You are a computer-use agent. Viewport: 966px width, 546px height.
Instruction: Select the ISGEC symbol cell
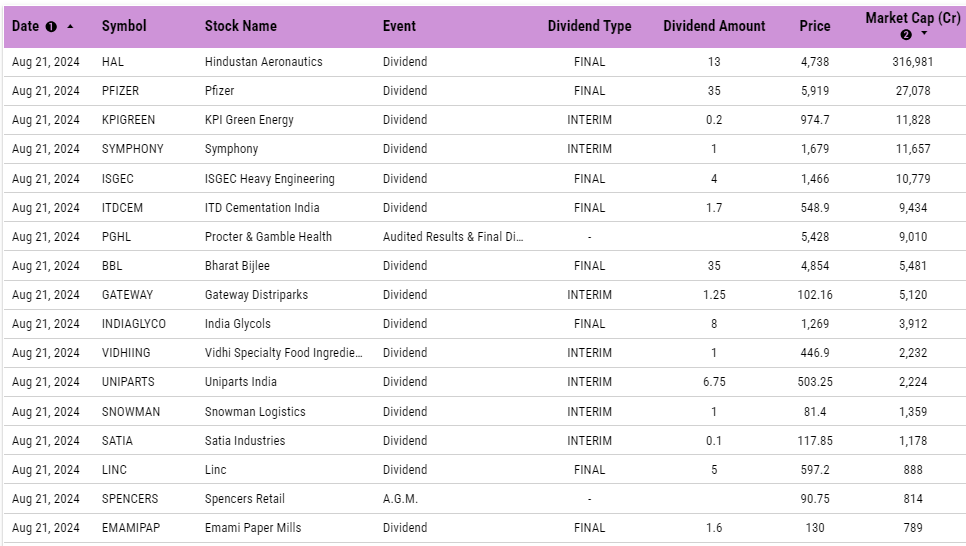118,179
